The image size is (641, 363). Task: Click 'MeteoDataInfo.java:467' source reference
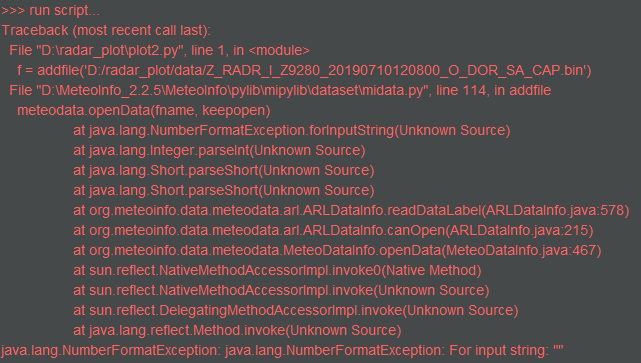[x=522, y=251]
